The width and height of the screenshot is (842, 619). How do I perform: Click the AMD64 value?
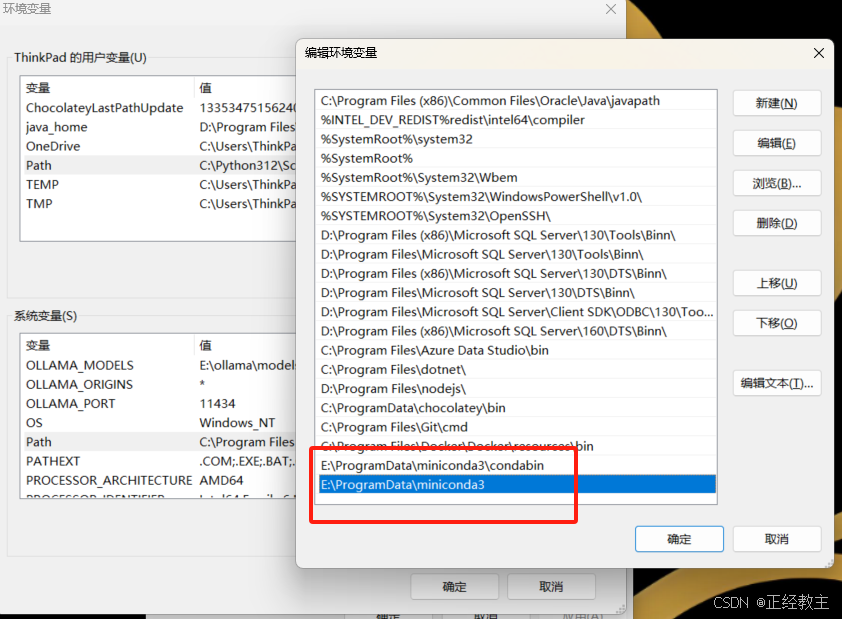click(221, 480)
